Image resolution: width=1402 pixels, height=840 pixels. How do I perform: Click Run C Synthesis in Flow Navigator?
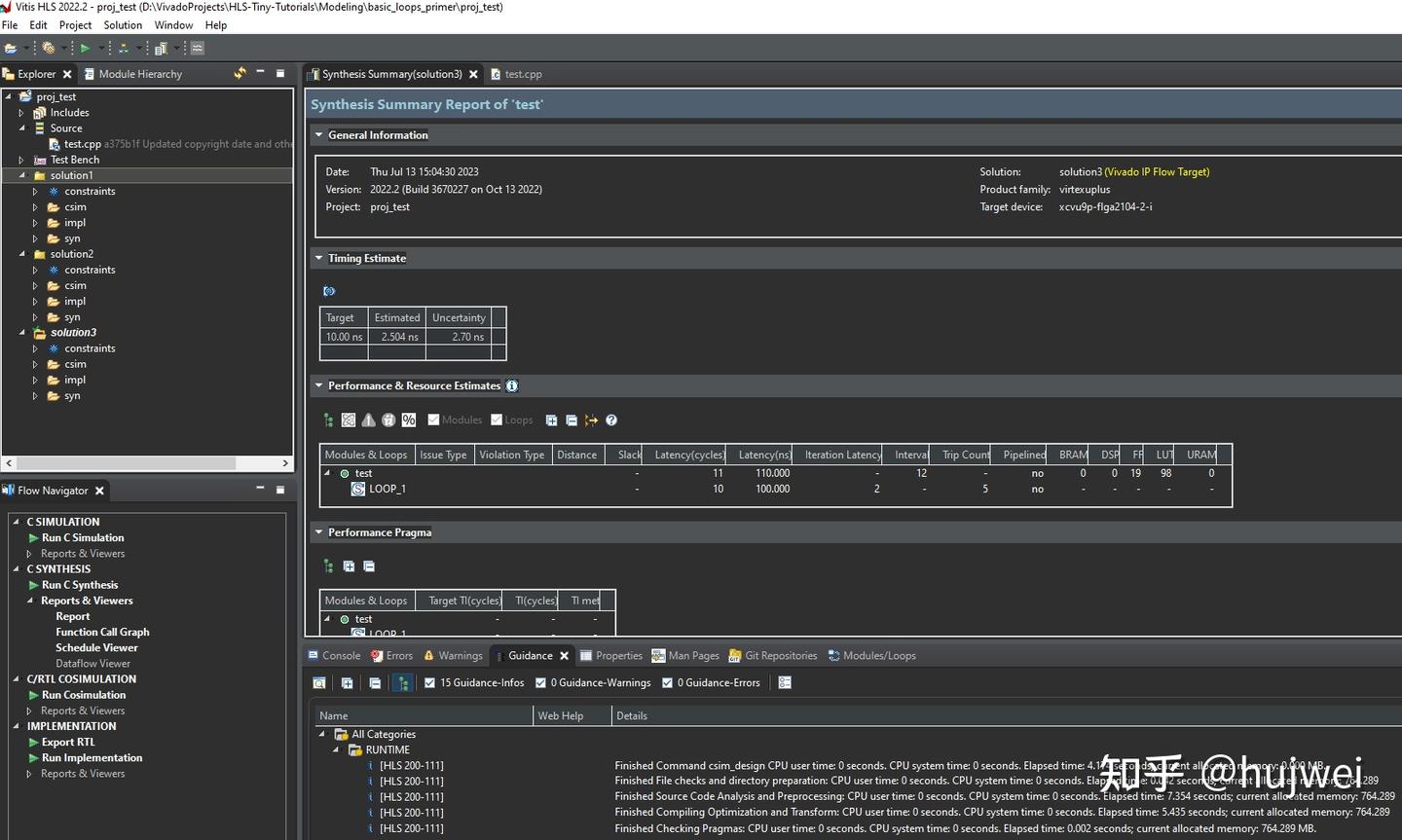79,585
